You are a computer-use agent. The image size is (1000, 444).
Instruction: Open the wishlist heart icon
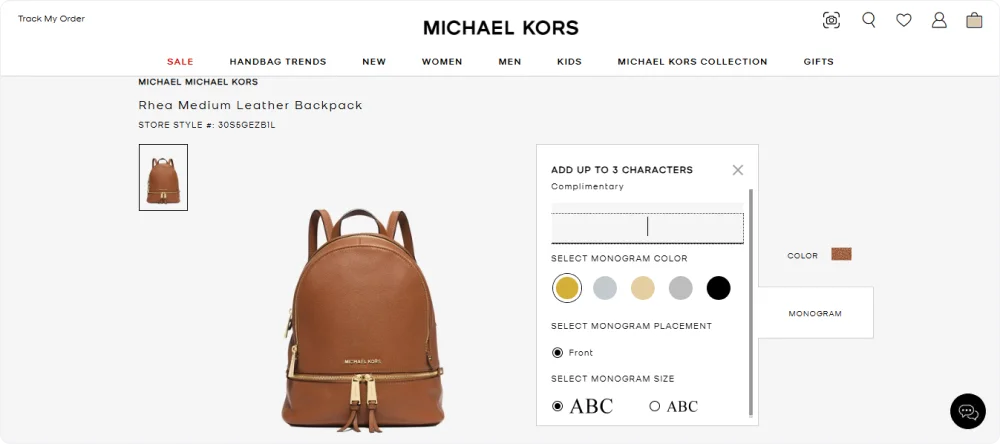904,20
